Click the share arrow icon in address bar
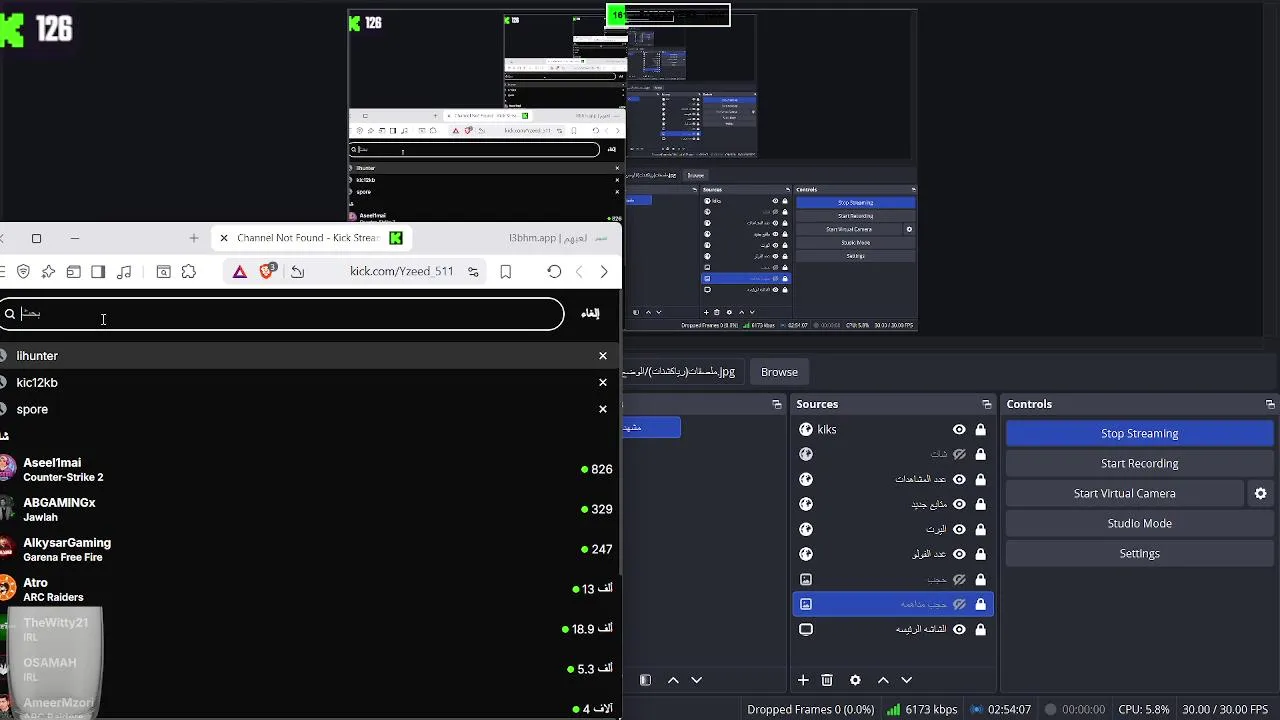1280x720 pixels. point(298,272)
